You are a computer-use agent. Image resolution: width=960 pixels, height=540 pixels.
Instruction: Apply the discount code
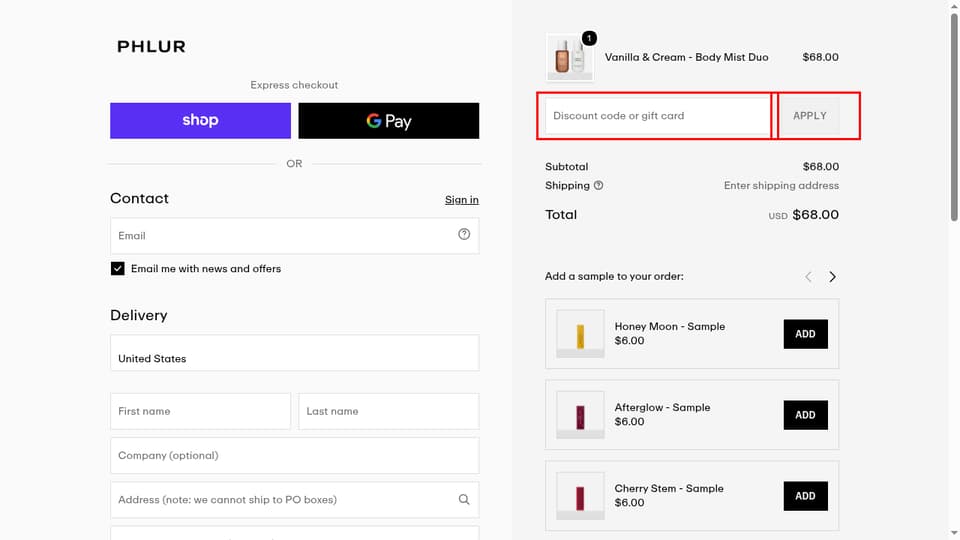pyautogui.click(x=809, y=116)
